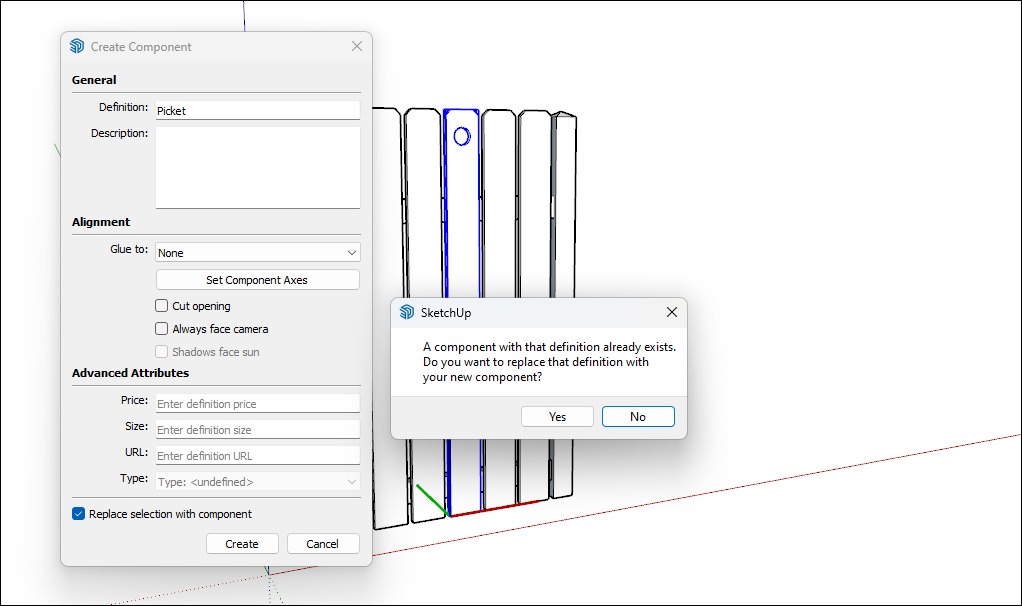
Task: Click Set Component Axes
Action: tap(257, 279)
